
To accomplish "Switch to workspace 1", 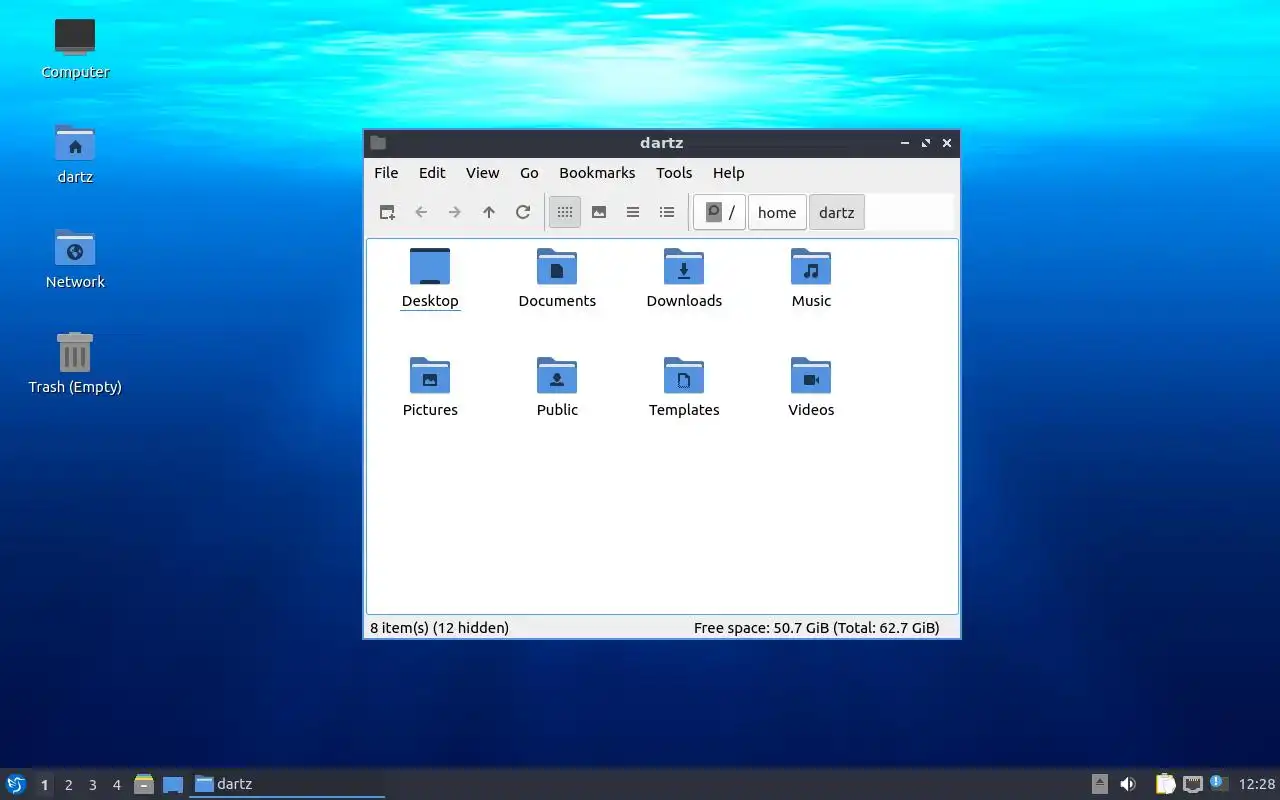I will (44, 785).
